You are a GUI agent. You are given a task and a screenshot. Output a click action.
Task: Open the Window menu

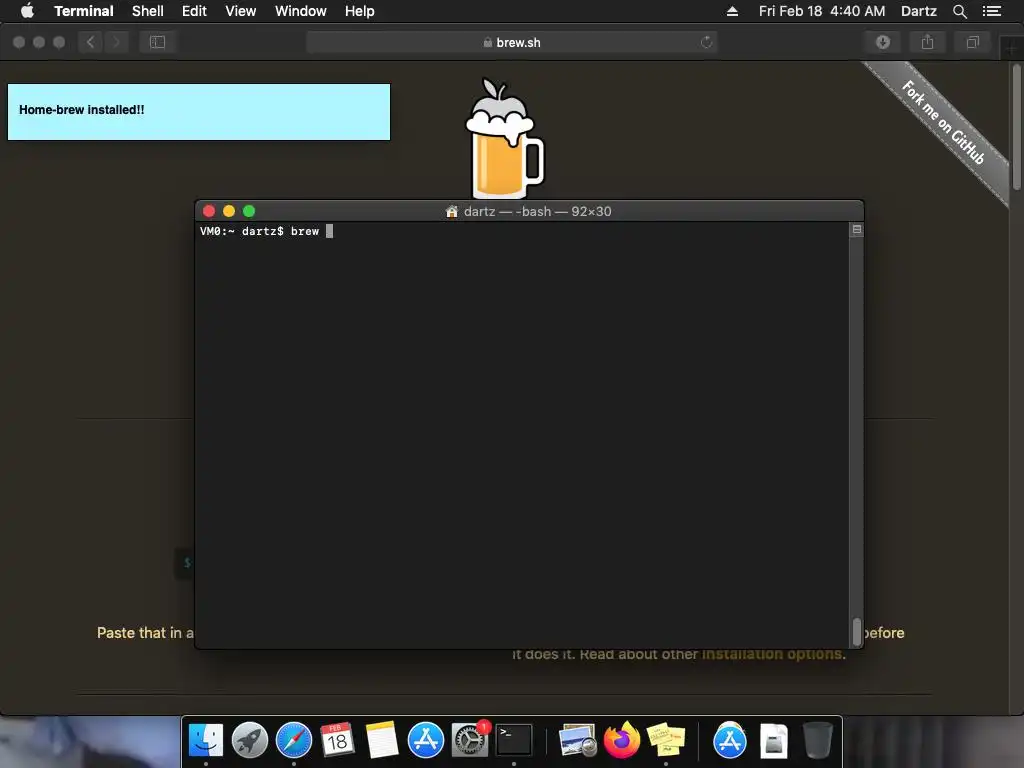coord(300,11)
